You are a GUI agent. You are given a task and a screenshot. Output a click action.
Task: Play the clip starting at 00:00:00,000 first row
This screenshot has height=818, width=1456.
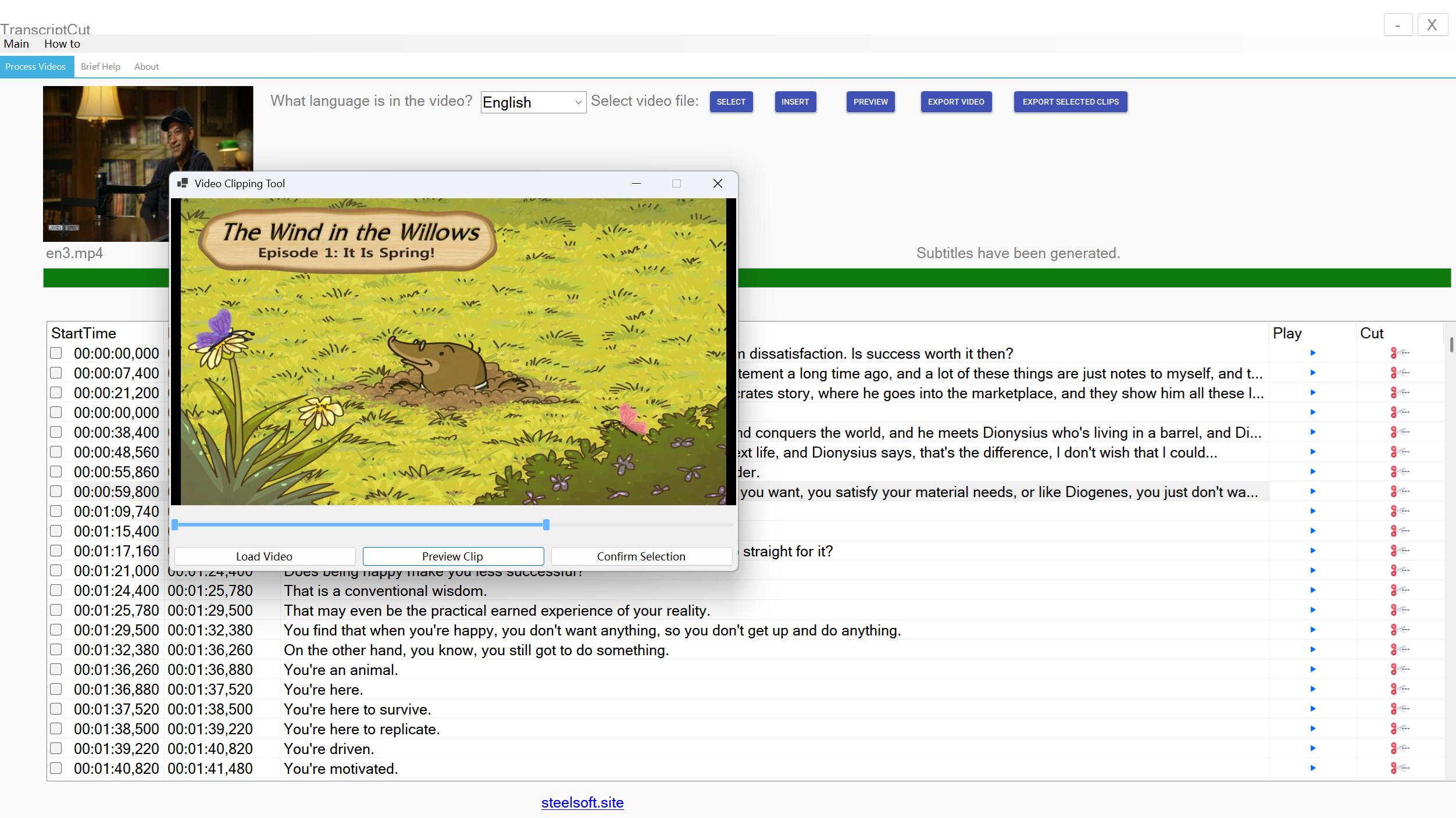[x=1312, y=353]
